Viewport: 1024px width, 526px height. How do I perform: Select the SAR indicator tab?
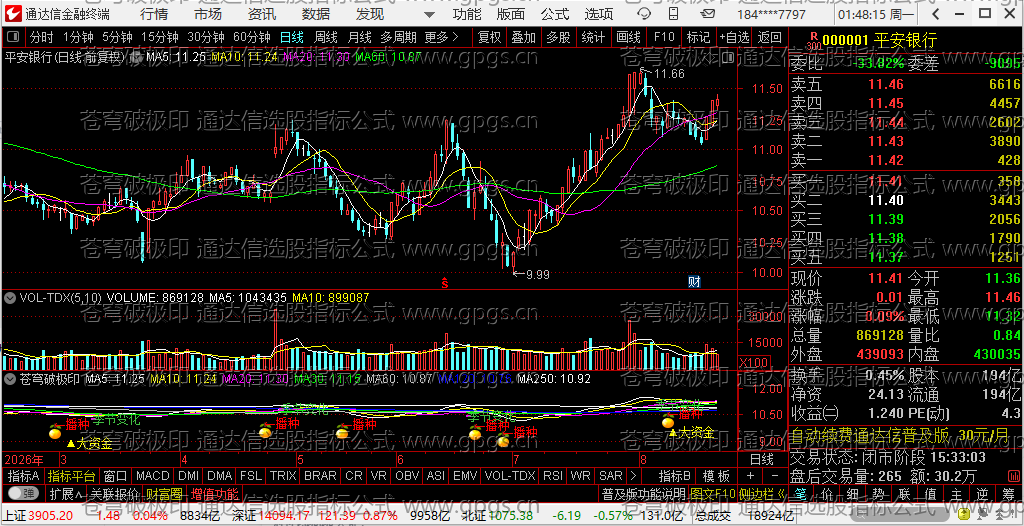(611, 475)
